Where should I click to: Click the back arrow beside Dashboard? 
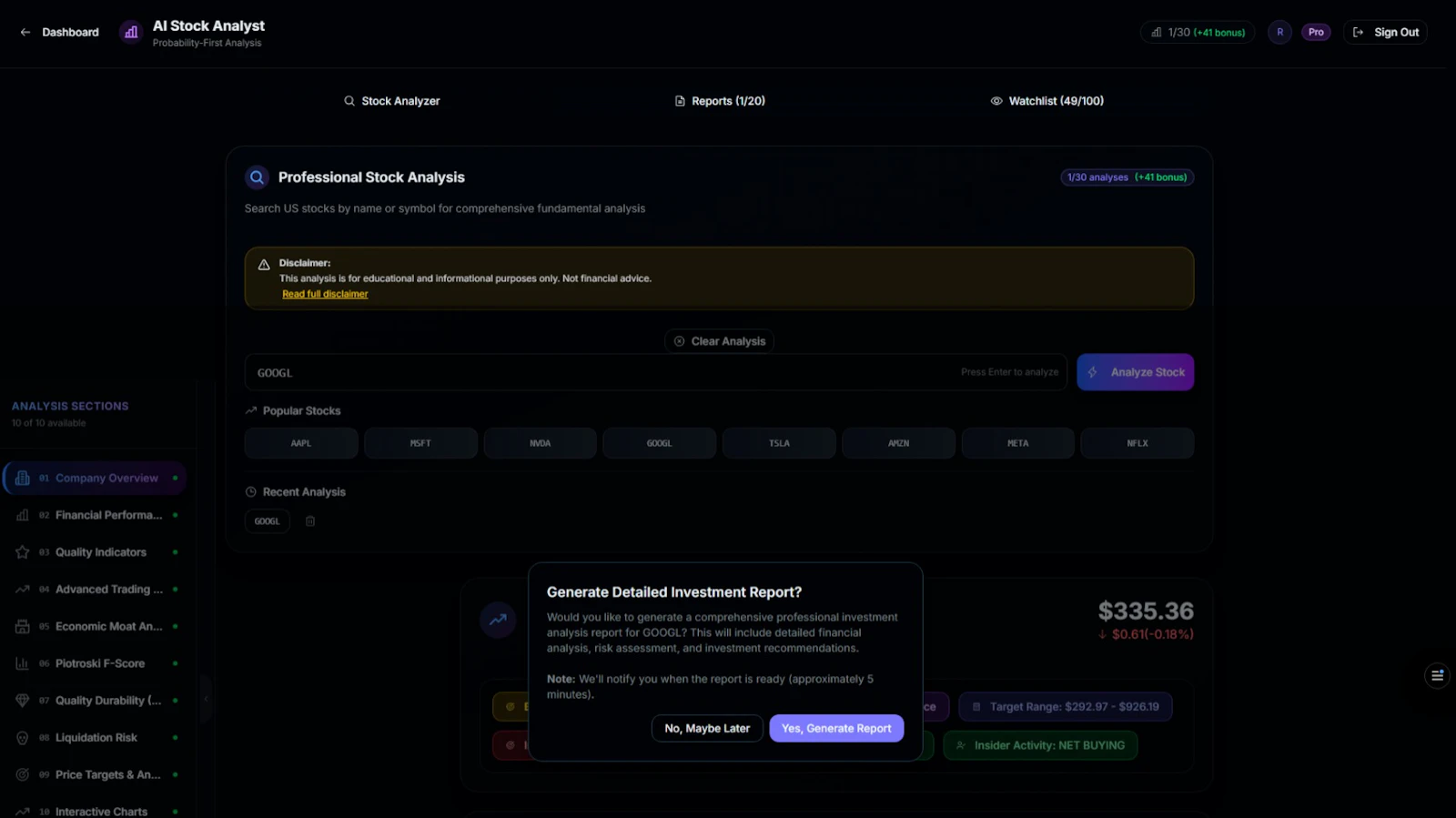click(x=25, y=32)
